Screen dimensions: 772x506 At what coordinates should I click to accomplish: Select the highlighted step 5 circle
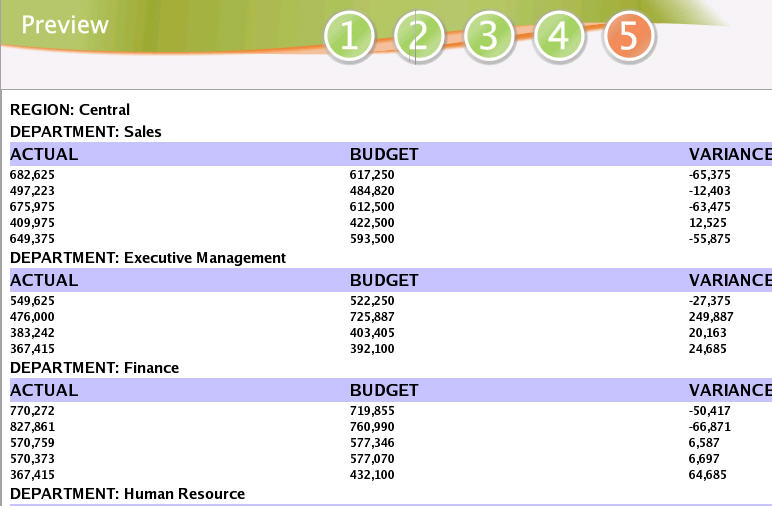click(x=629, y=36)
